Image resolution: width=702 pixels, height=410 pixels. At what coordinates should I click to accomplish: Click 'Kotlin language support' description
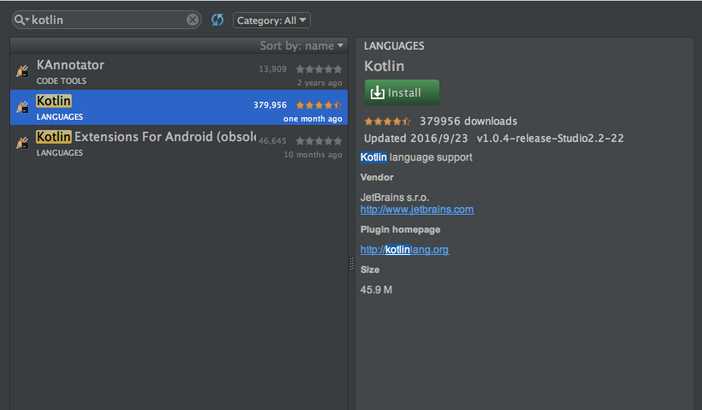click(x=416, y=158)
